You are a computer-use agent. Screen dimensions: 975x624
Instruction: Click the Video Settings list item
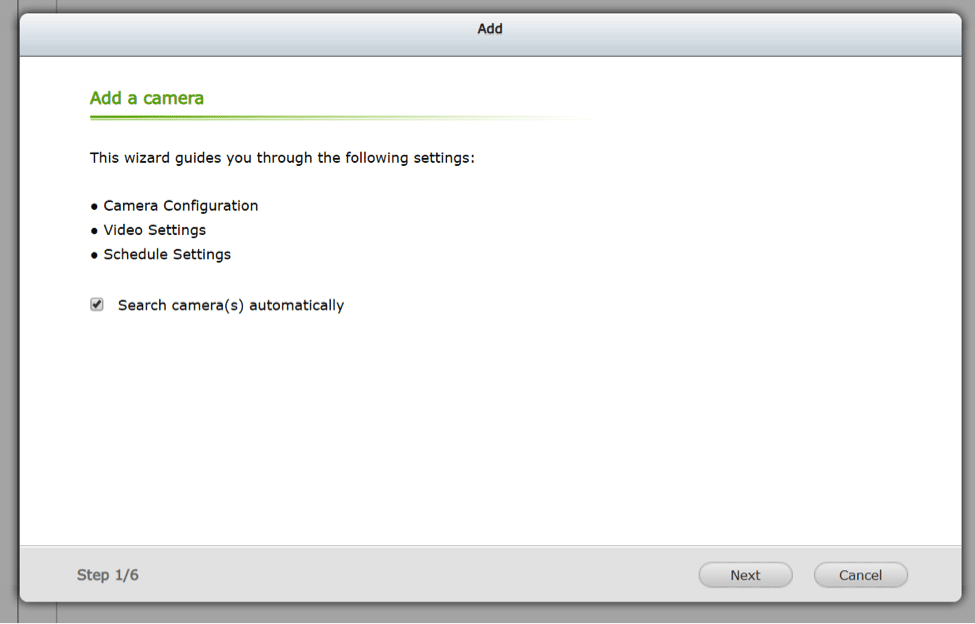tap(154, 230)
